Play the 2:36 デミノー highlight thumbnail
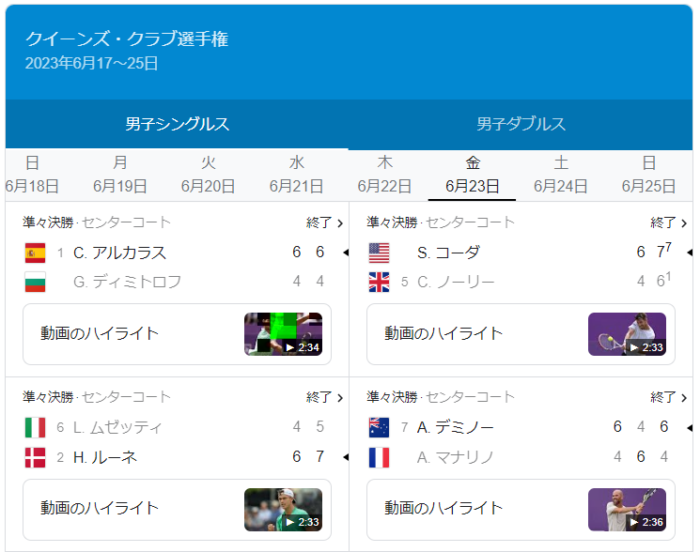This screenshot has width=700, height=552. coord(627,509)
